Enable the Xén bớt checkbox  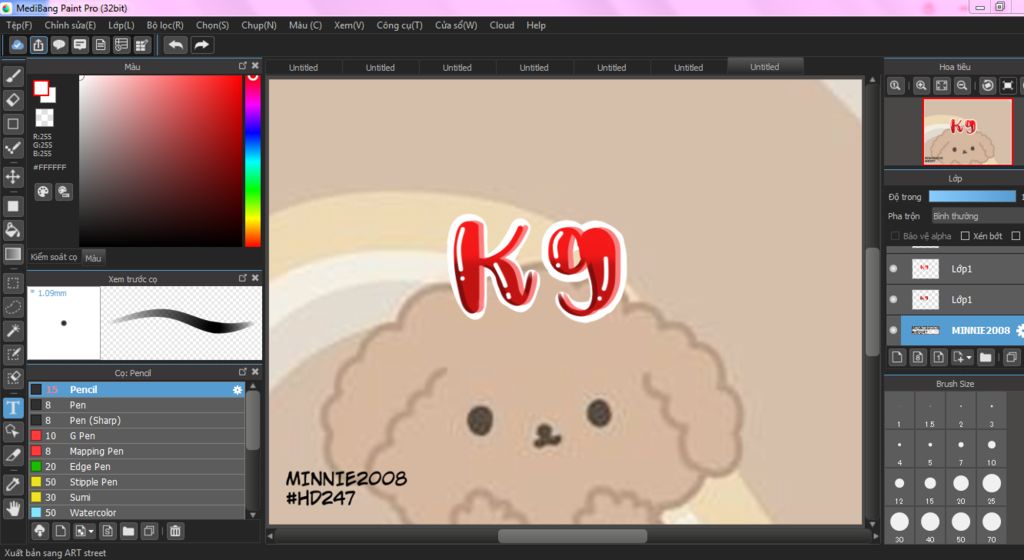click(965, 236)
